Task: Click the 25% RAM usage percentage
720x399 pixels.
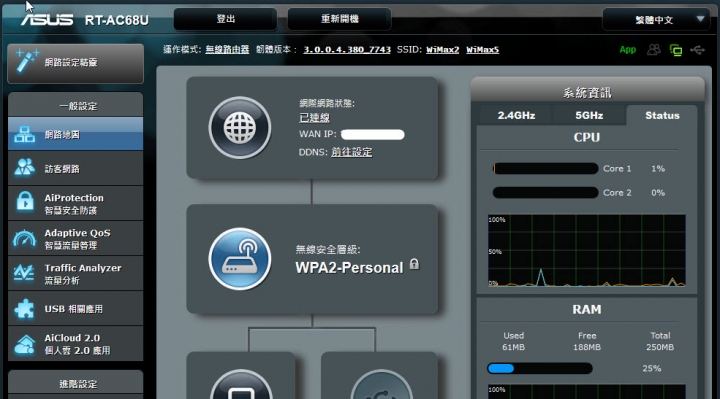Action: [652, 368]
